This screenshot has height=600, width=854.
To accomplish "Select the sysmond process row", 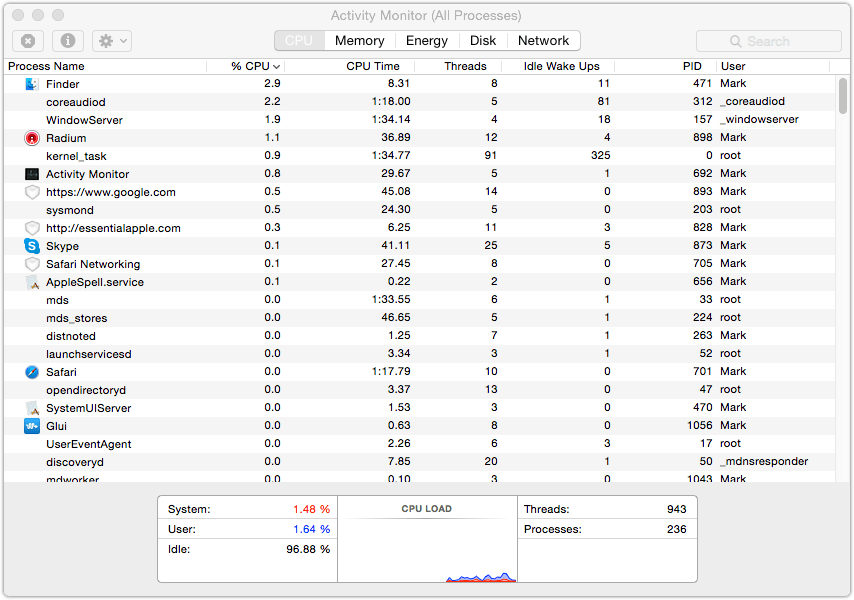I will coord(419,210).
